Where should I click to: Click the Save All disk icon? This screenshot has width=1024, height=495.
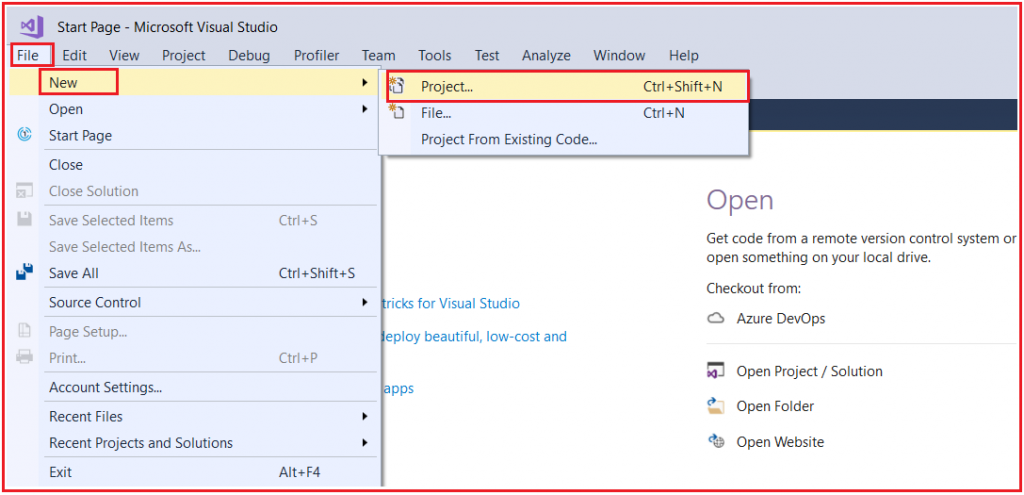[x=24, y=272]
